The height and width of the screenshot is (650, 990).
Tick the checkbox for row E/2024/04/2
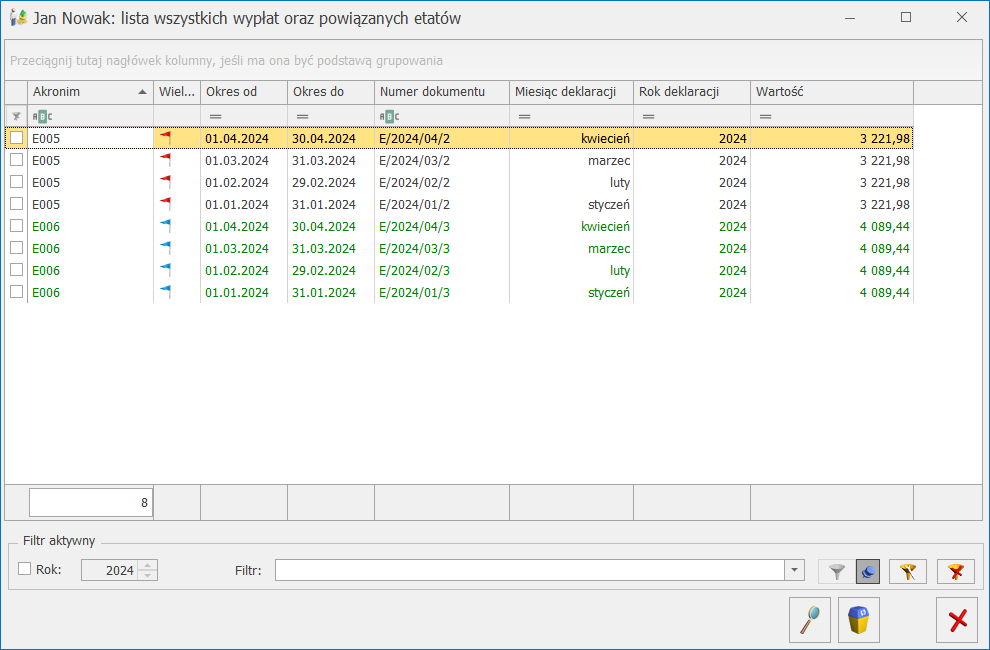16,138
